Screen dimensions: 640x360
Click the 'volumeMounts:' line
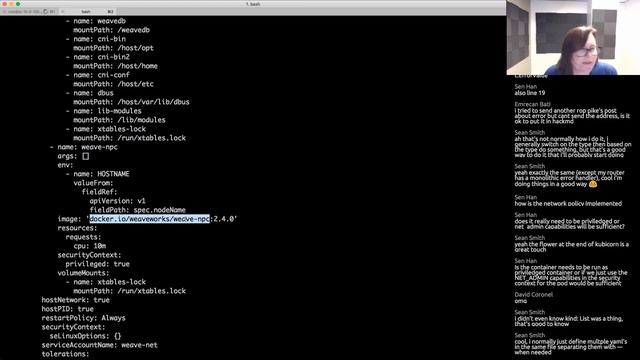[84, 273]
